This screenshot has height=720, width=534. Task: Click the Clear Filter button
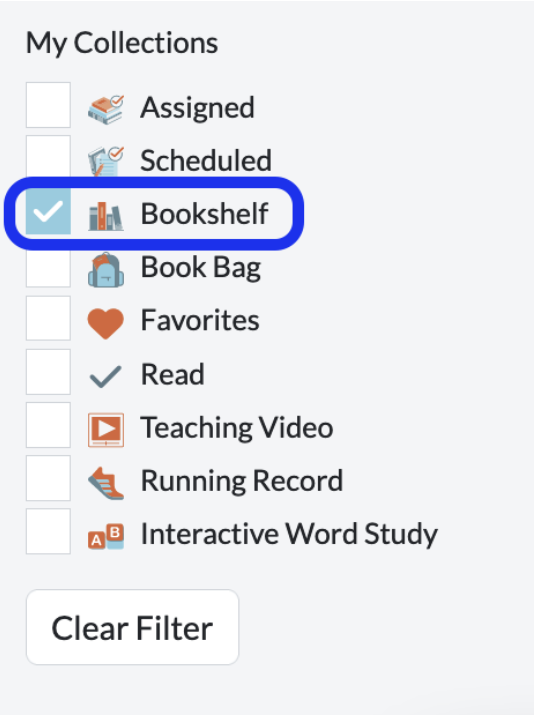pyautogui.click(x=133, y=627)
